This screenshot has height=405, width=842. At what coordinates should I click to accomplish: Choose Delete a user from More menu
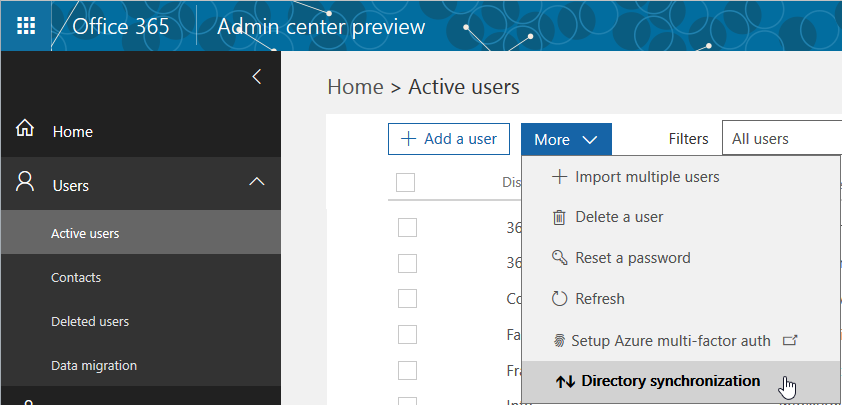(x=681, y=217)
